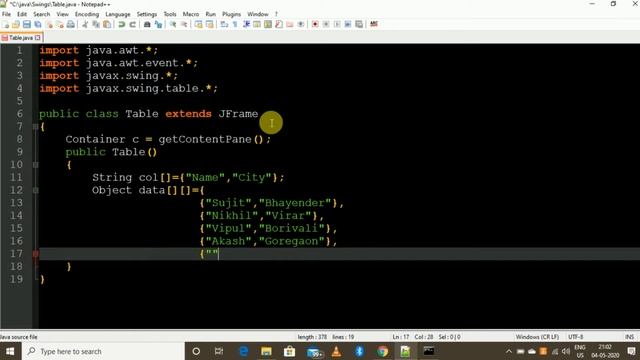Screen dimensions: 640x360
Task: Create a new file with the New toolbar icon
Action: (6, 24)
